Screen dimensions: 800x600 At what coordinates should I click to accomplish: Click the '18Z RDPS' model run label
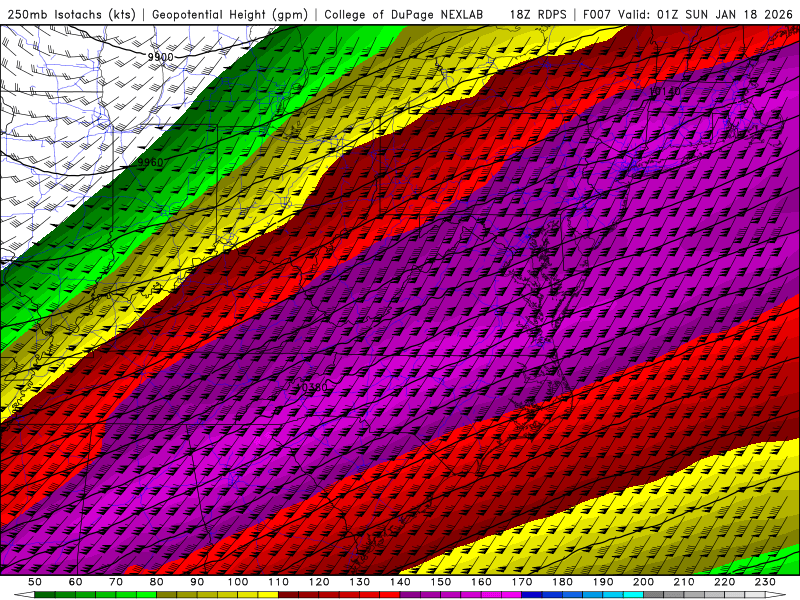pos(538,15)
